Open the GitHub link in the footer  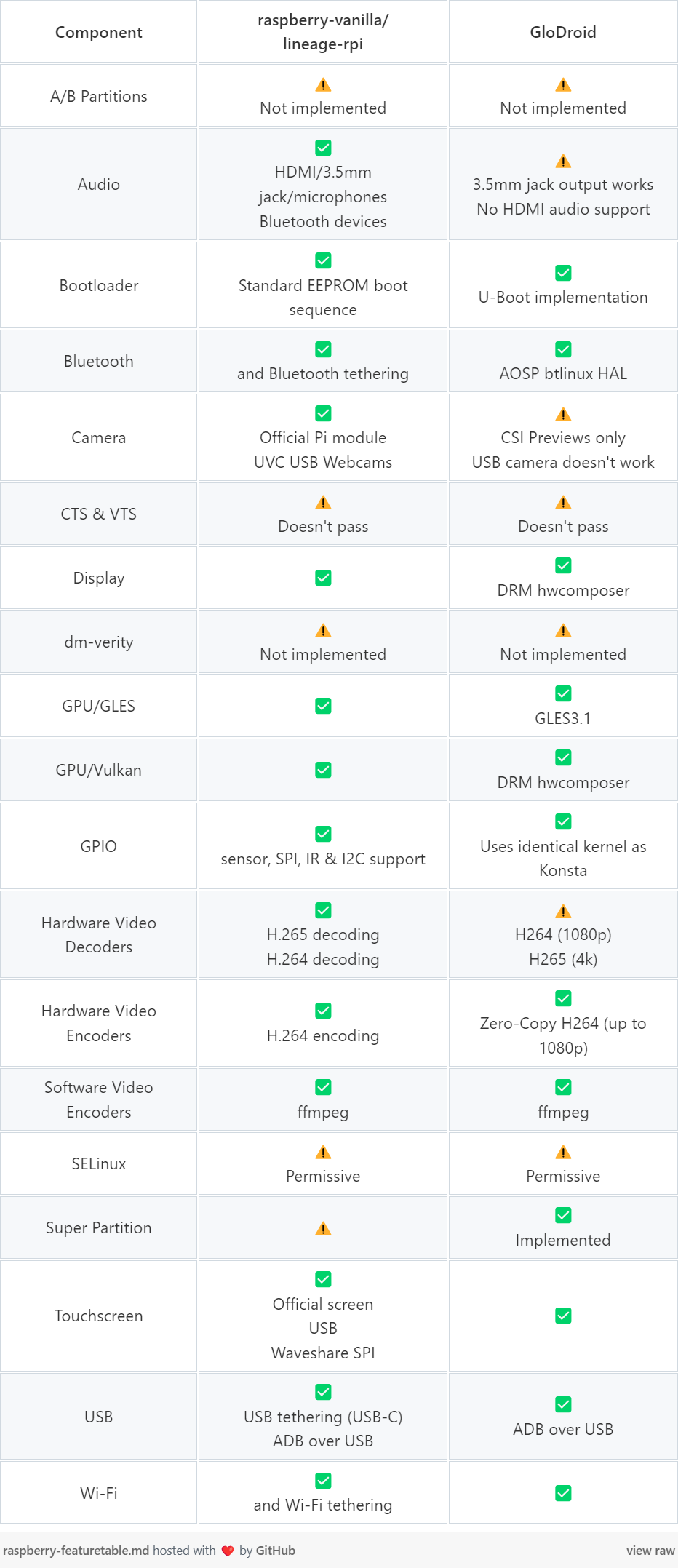pos(276,1551)
